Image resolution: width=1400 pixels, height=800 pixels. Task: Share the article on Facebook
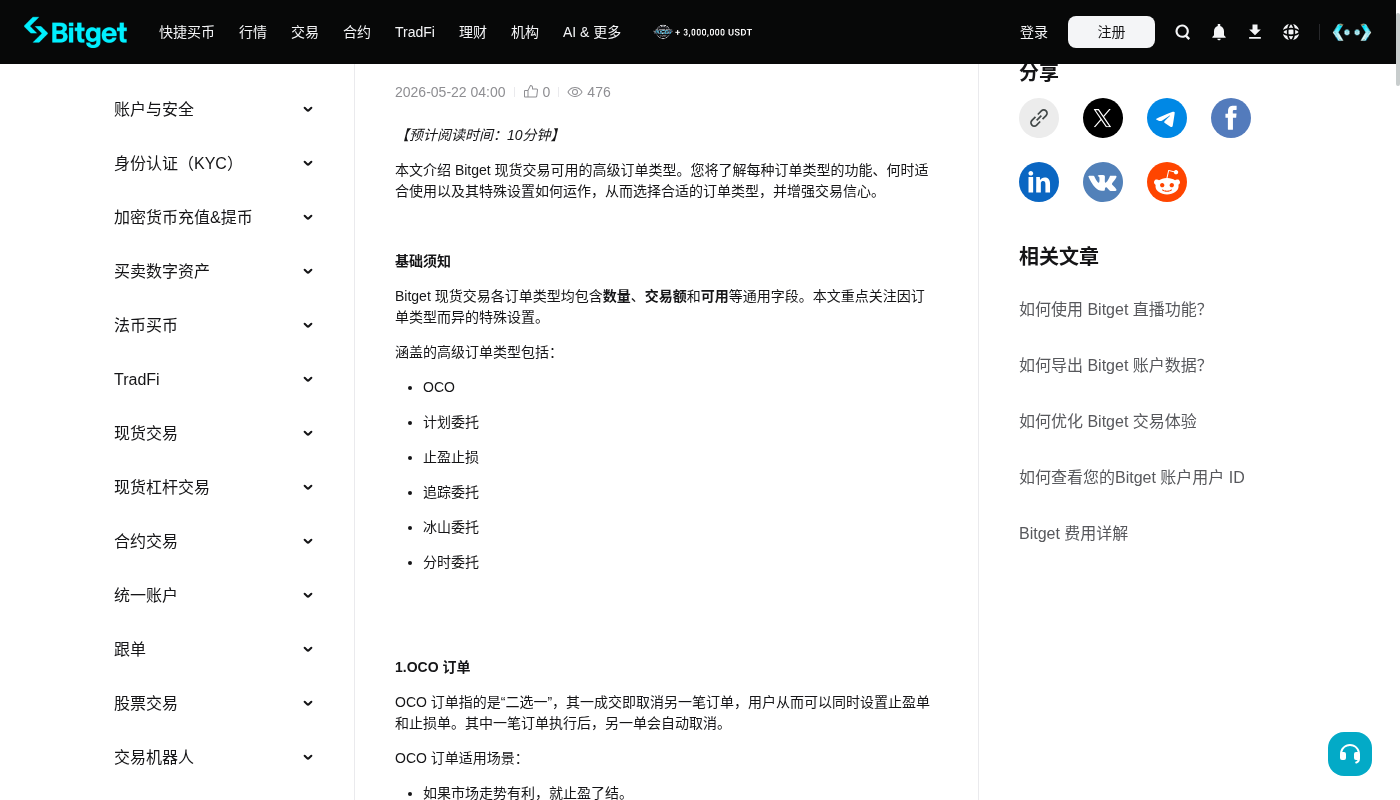click(1231, 118)
